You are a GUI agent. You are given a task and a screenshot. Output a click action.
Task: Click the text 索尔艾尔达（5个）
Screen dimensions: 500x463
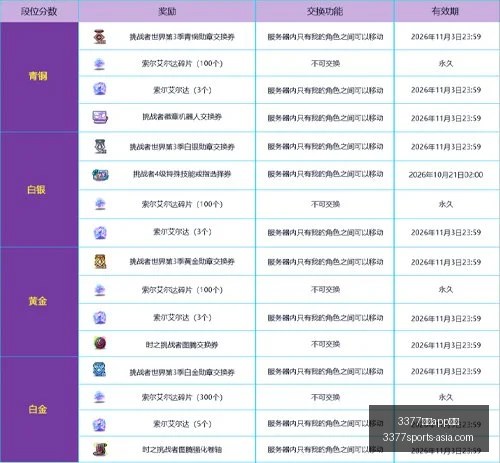point(182,424)
